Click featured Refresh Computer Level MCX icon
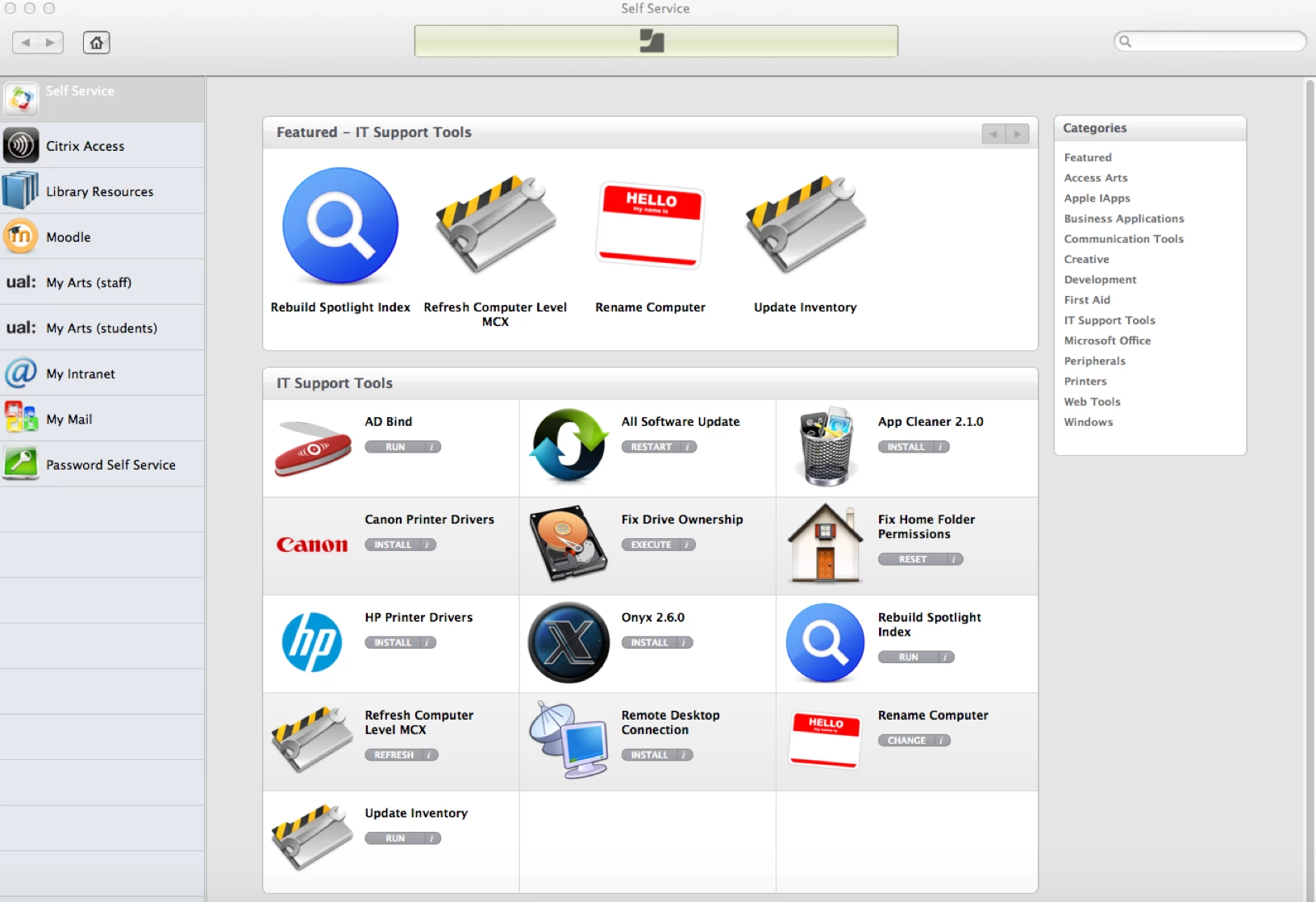This screenshot has height=902, width=1316. coord(495,224)
